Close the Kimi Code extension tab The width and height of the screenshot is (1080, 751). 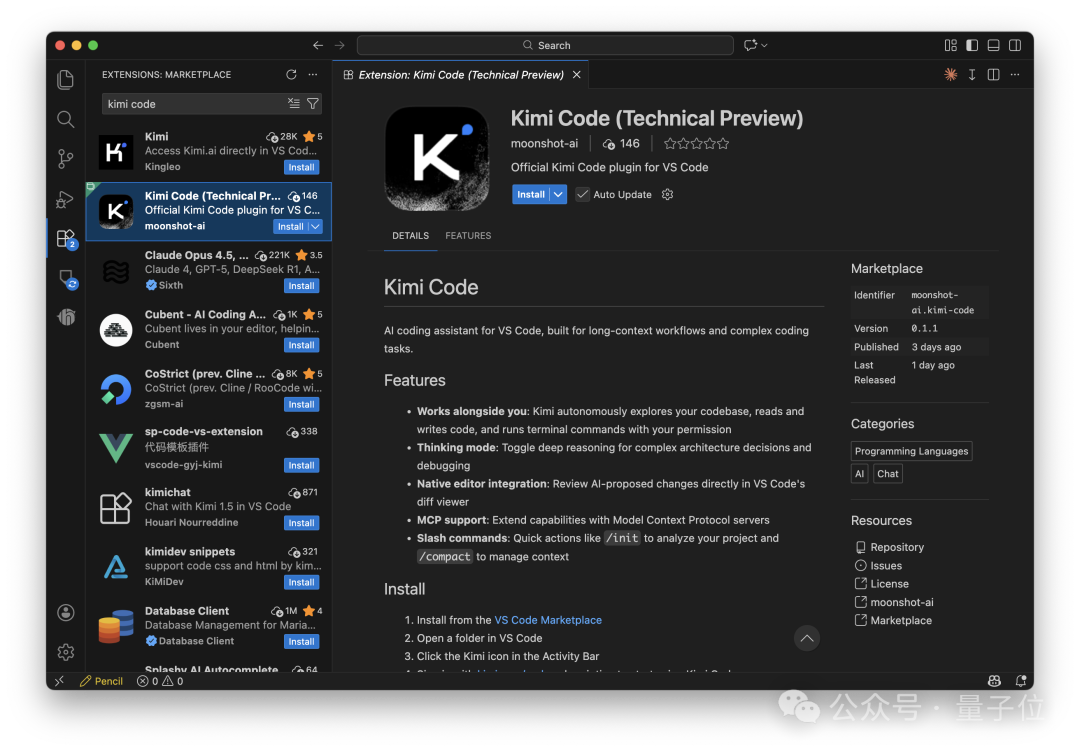coord(577,74)
